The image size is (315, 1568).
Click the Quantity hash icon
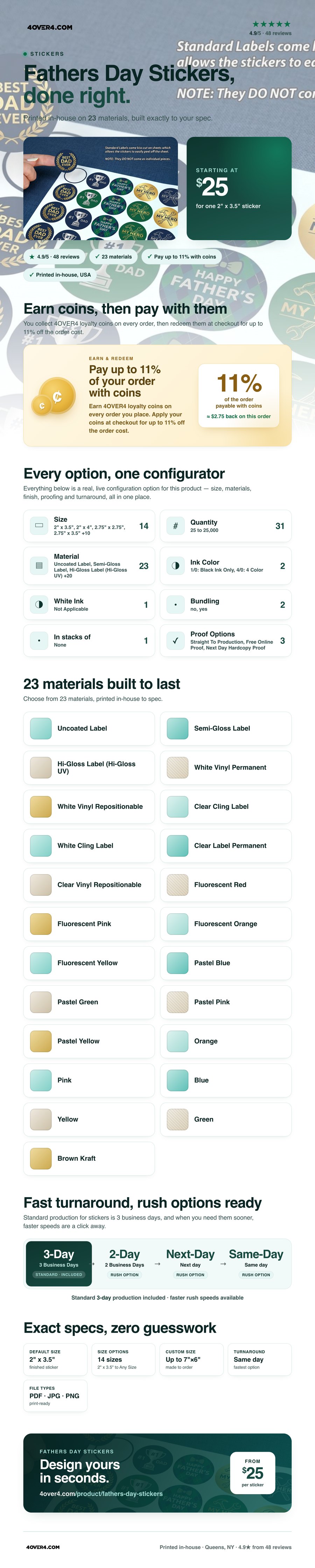tap(175, 526)
